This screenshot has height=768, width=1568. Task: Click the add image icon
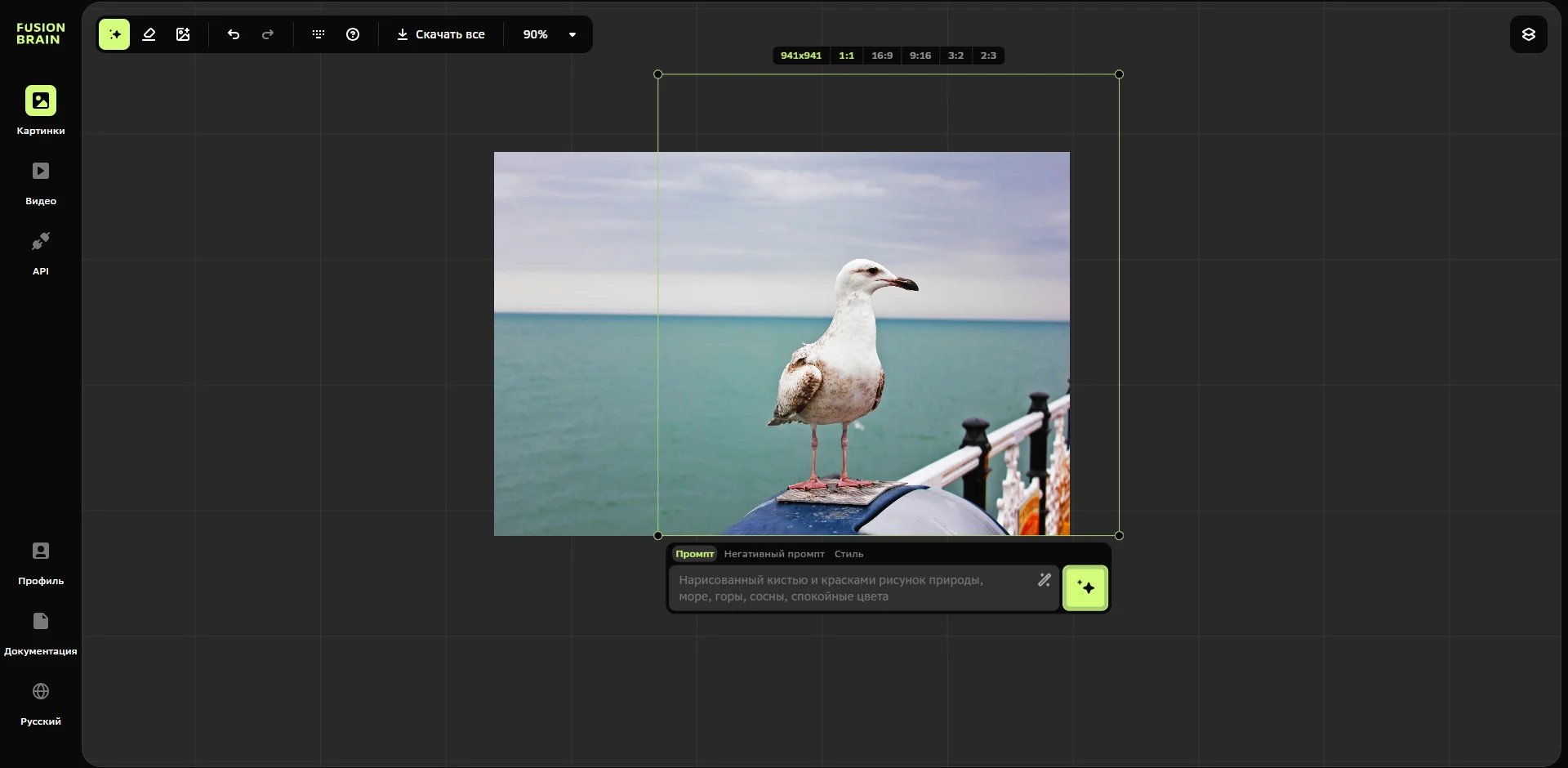pos(183,34)
